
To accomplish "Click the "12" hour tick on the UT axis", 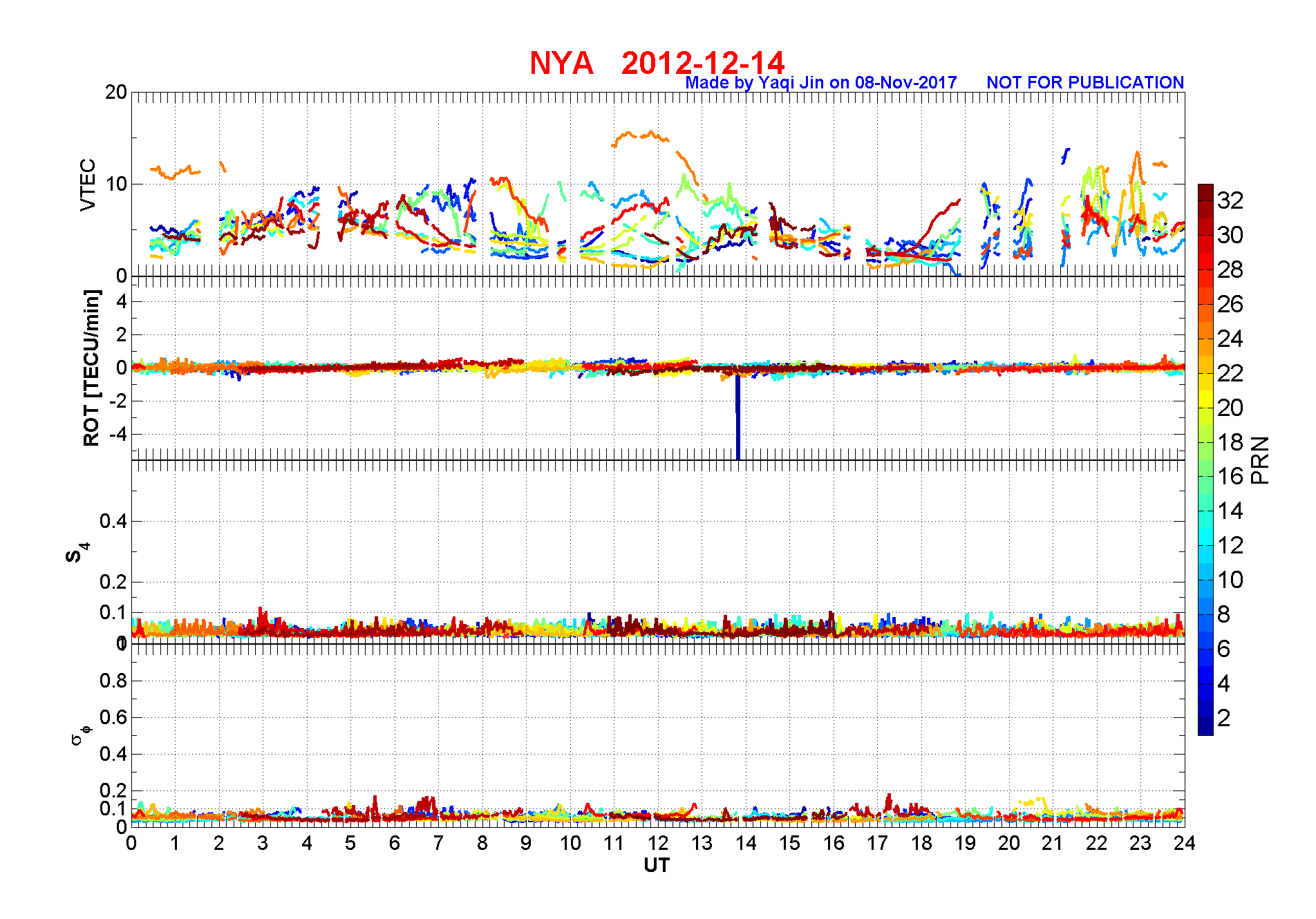I will coord(658,843).
